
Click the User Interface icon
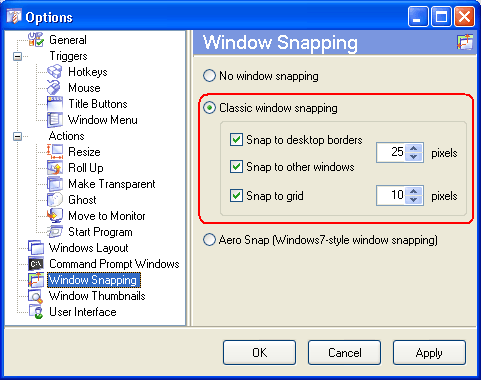[x=36, y=312]
